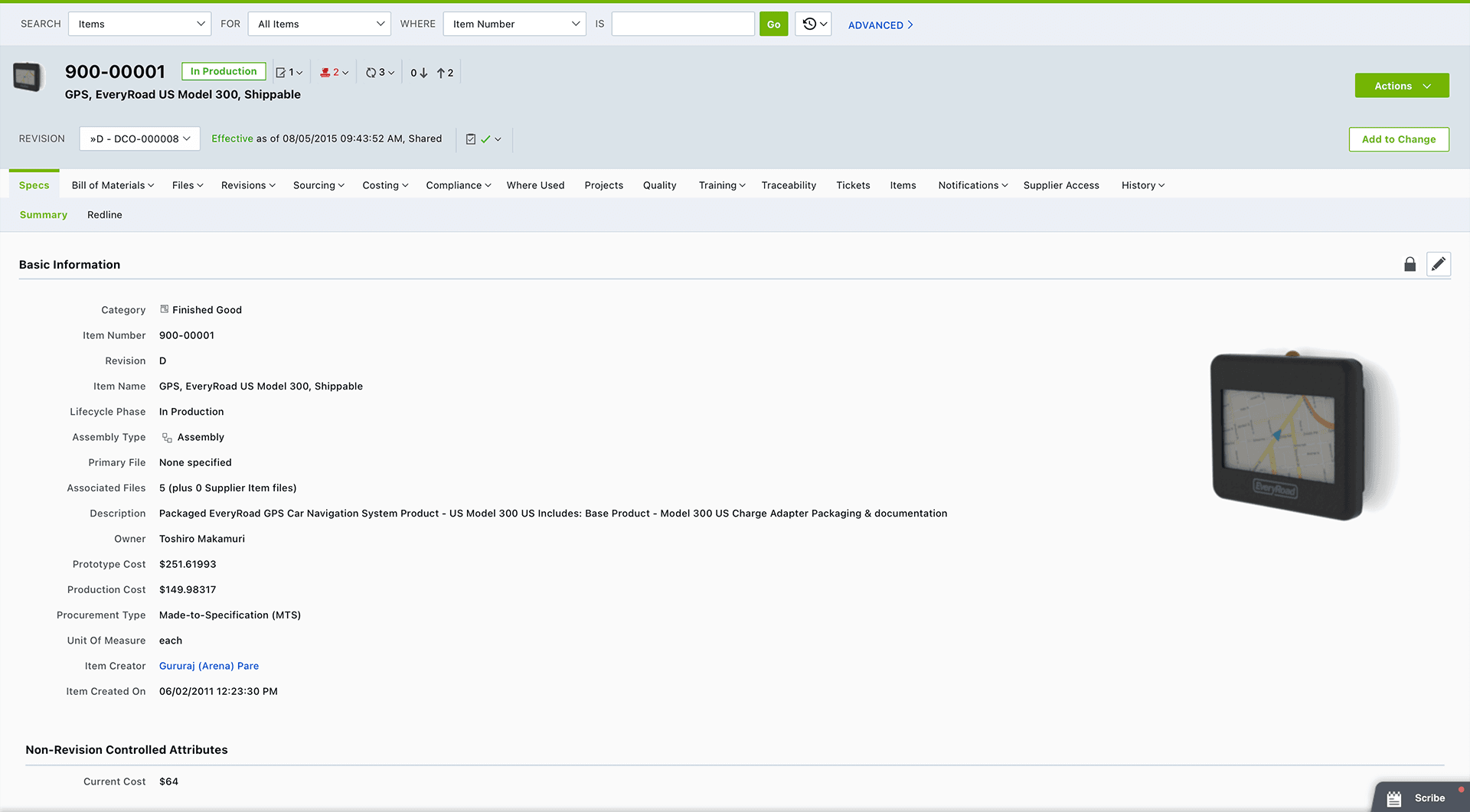Open the Scribe widget
The image size is (1470, 812).
click(1421, 797)
